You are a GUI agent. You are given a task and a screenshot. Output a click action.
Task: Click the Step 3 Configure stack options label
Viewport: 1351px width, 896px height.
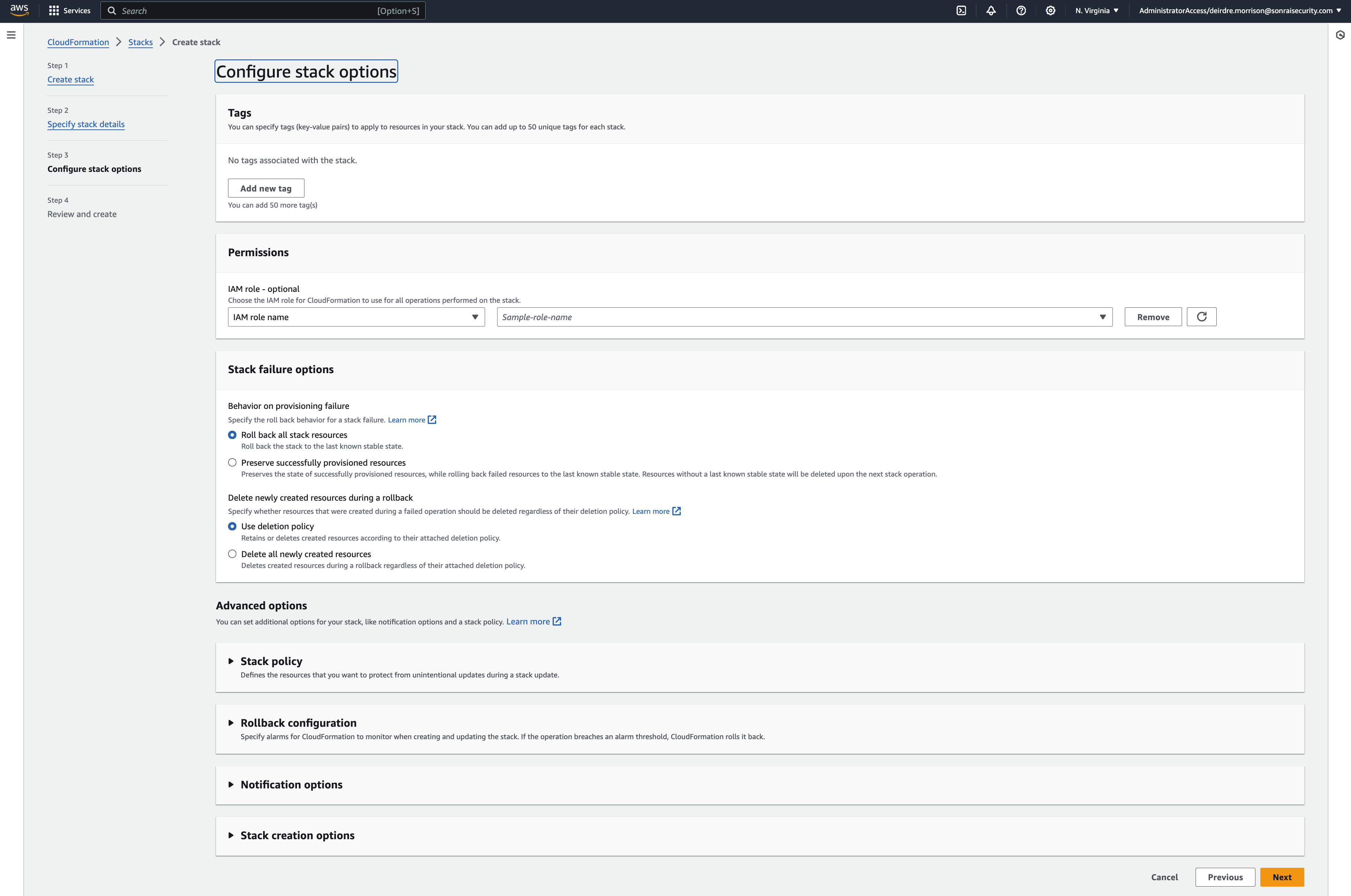tap(94, 169)
